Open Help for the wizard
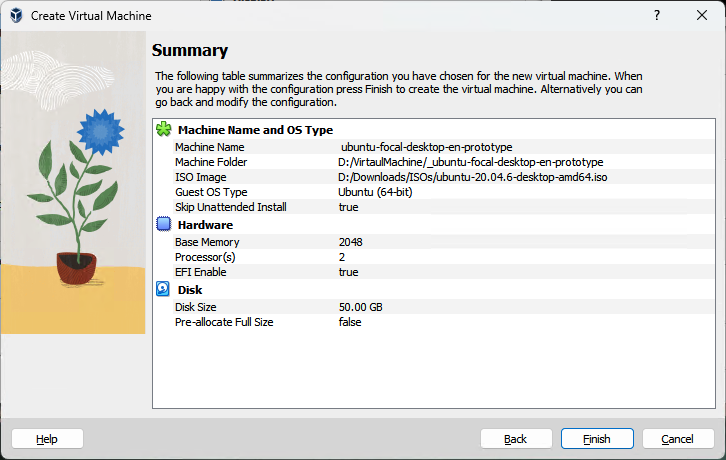This screenshot has height=460, width=726. coord(47,439)
